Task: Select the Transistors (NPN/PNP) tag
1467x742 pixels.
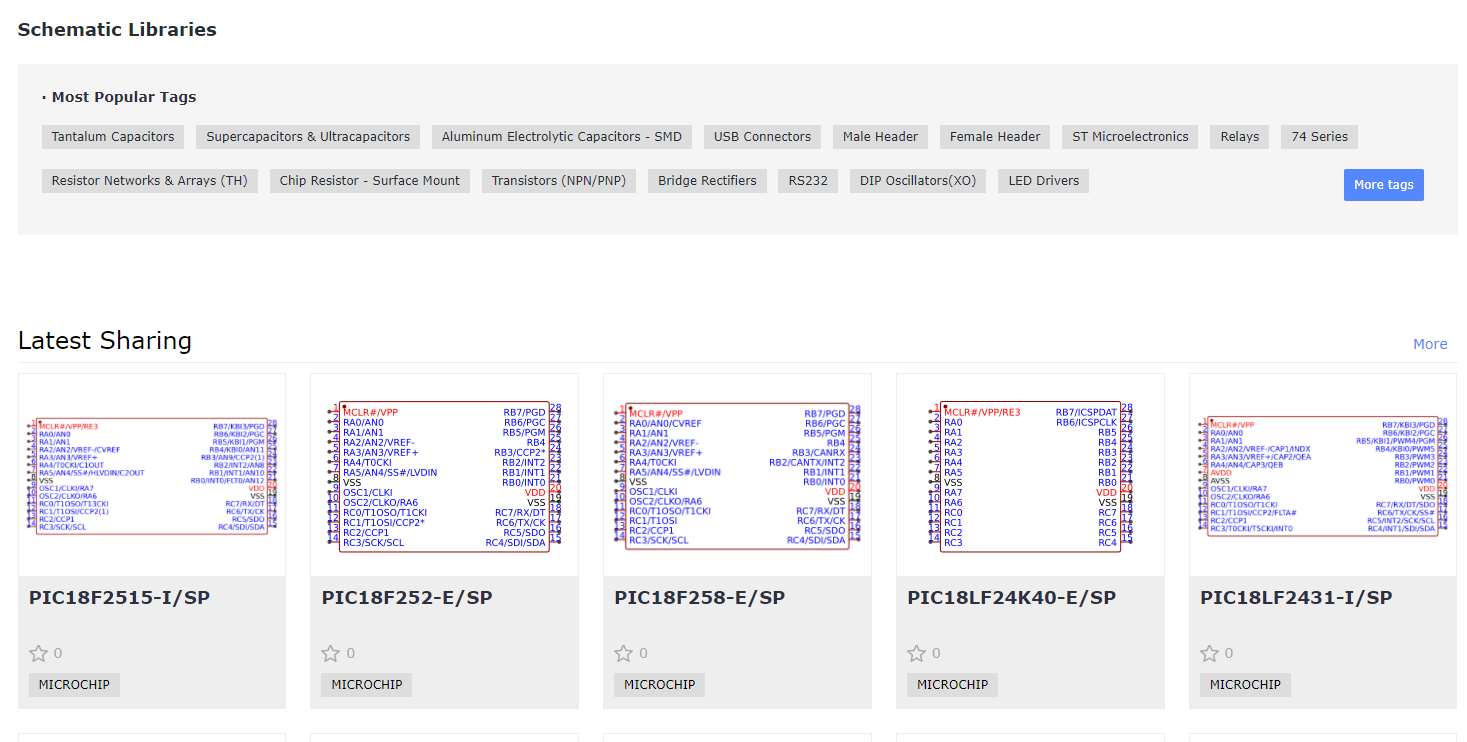Action: 558,181
